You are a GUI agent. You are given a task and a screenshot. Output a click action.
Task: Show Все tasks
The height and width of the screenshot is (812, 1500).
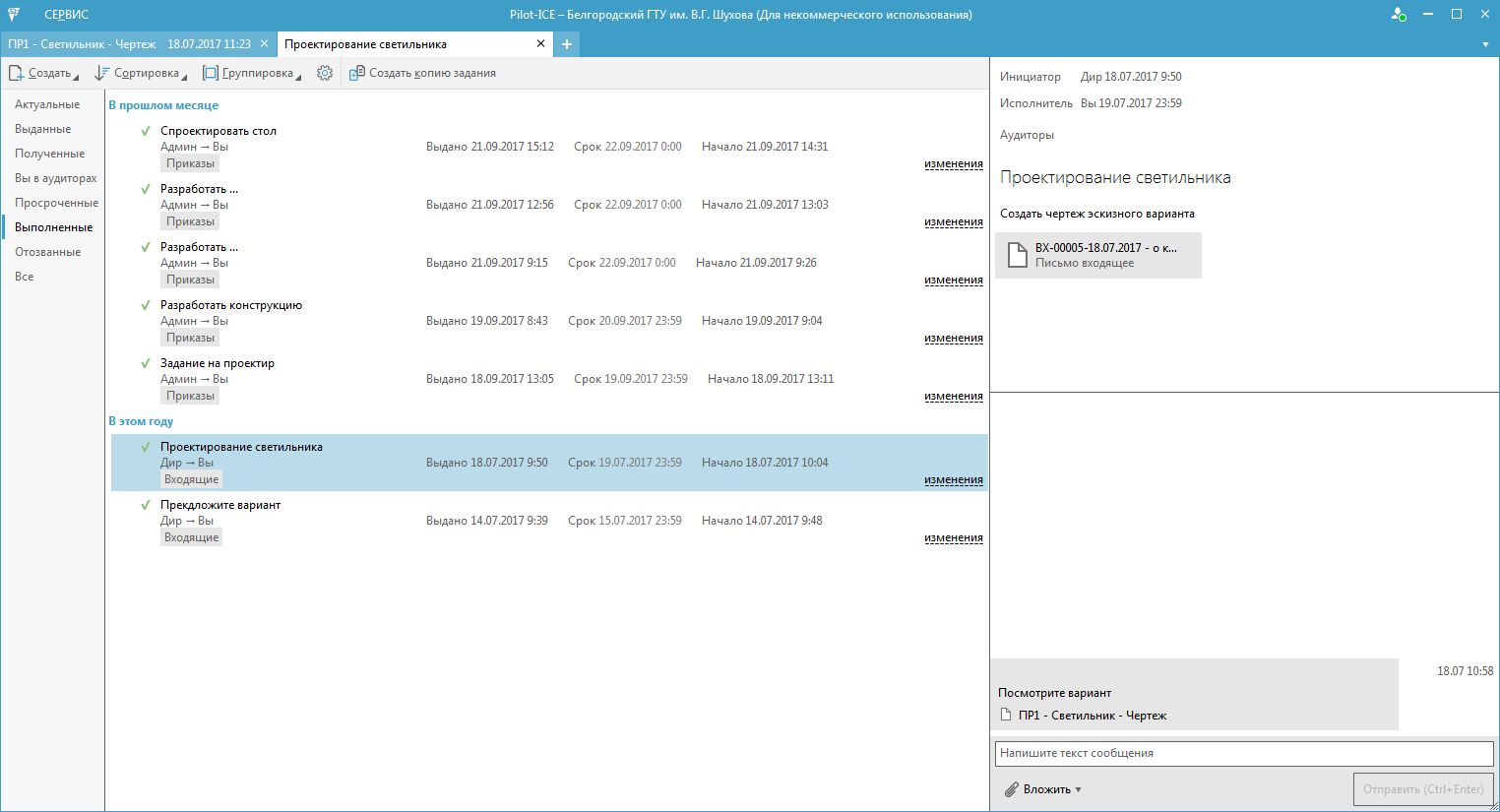tap(25, 277)
